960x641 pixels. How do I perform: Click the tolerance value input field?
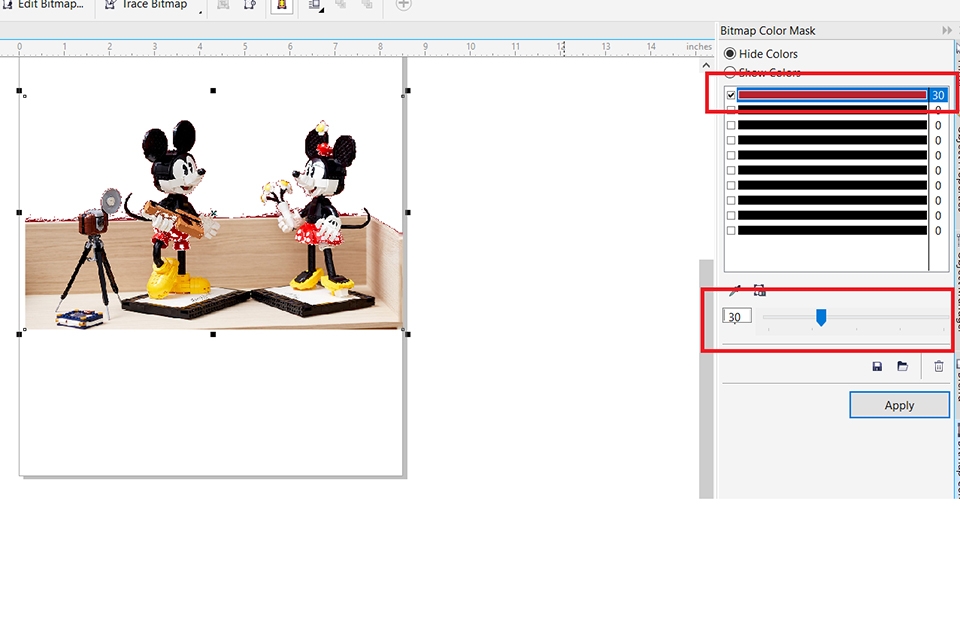[738, 317]
